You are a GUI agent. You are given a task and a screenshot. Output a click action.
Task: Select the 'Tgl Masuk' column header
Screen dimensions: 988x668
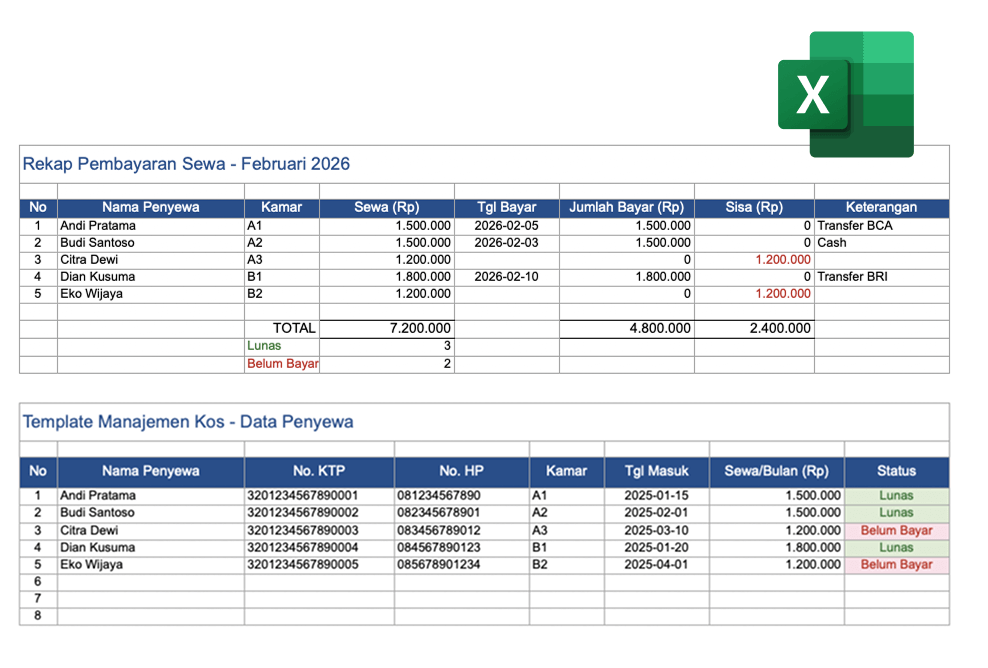click(655, 471)
